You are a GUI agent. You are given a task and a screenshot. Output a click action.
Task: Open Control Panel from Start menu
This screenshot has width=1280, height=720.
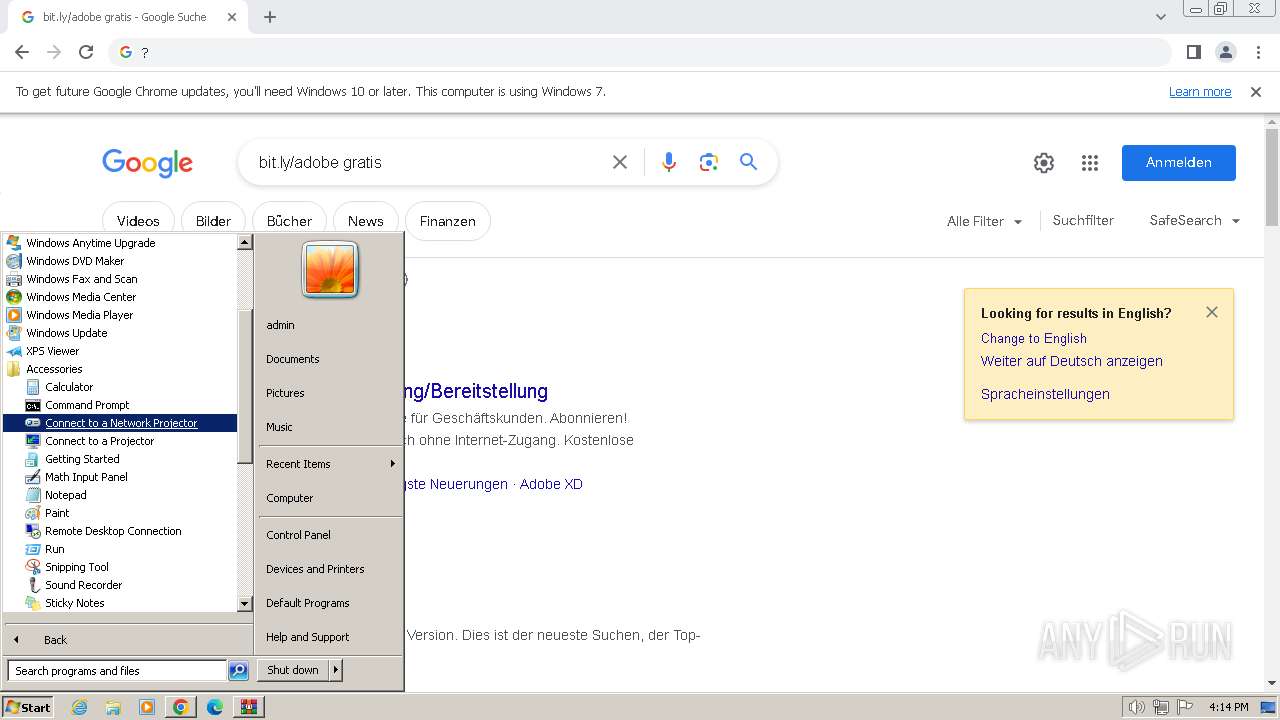(298, 535)
